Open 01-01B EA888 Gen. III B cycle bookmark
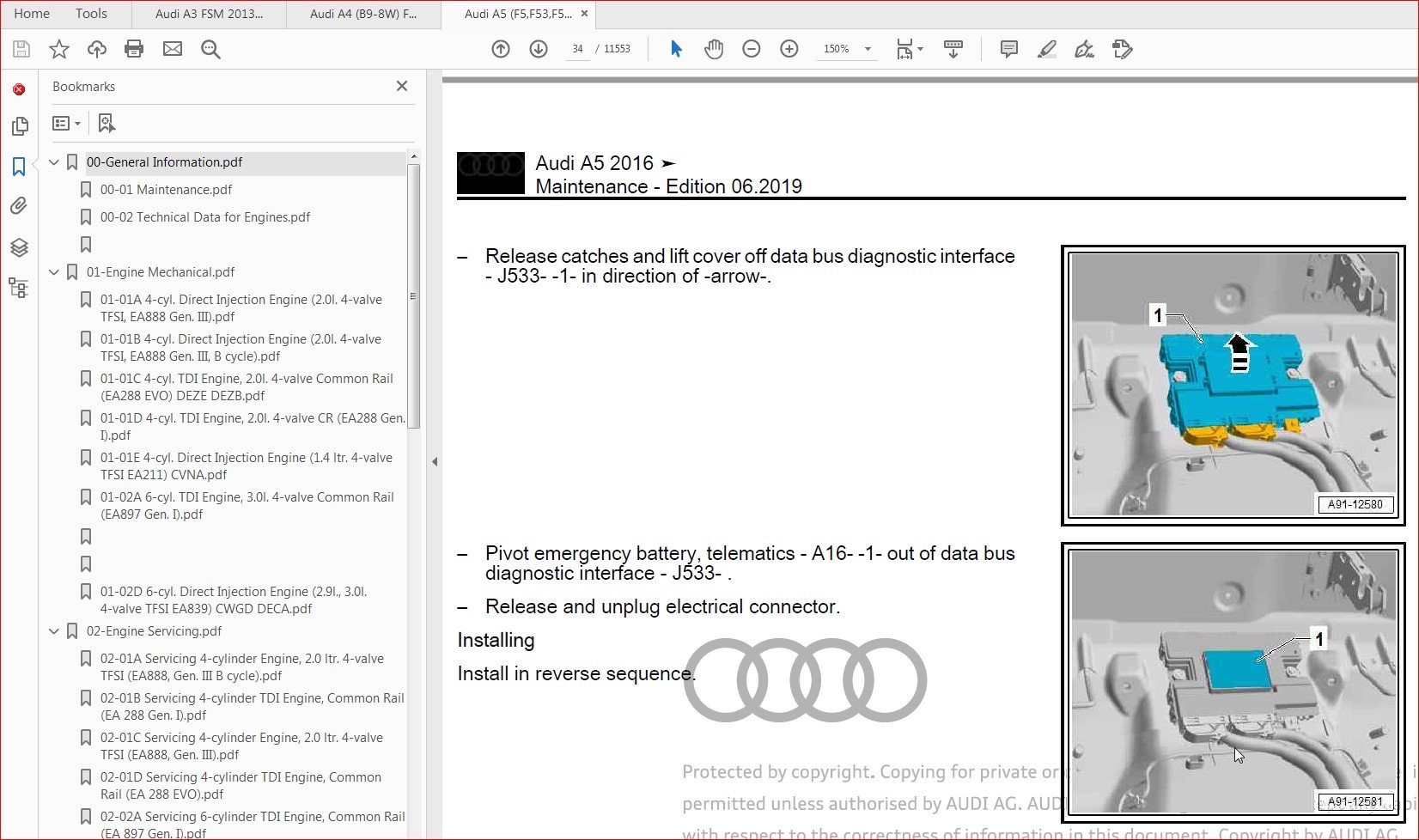Screen dimensions: 1419x840 pyautogui.click(x=241, y=348)
